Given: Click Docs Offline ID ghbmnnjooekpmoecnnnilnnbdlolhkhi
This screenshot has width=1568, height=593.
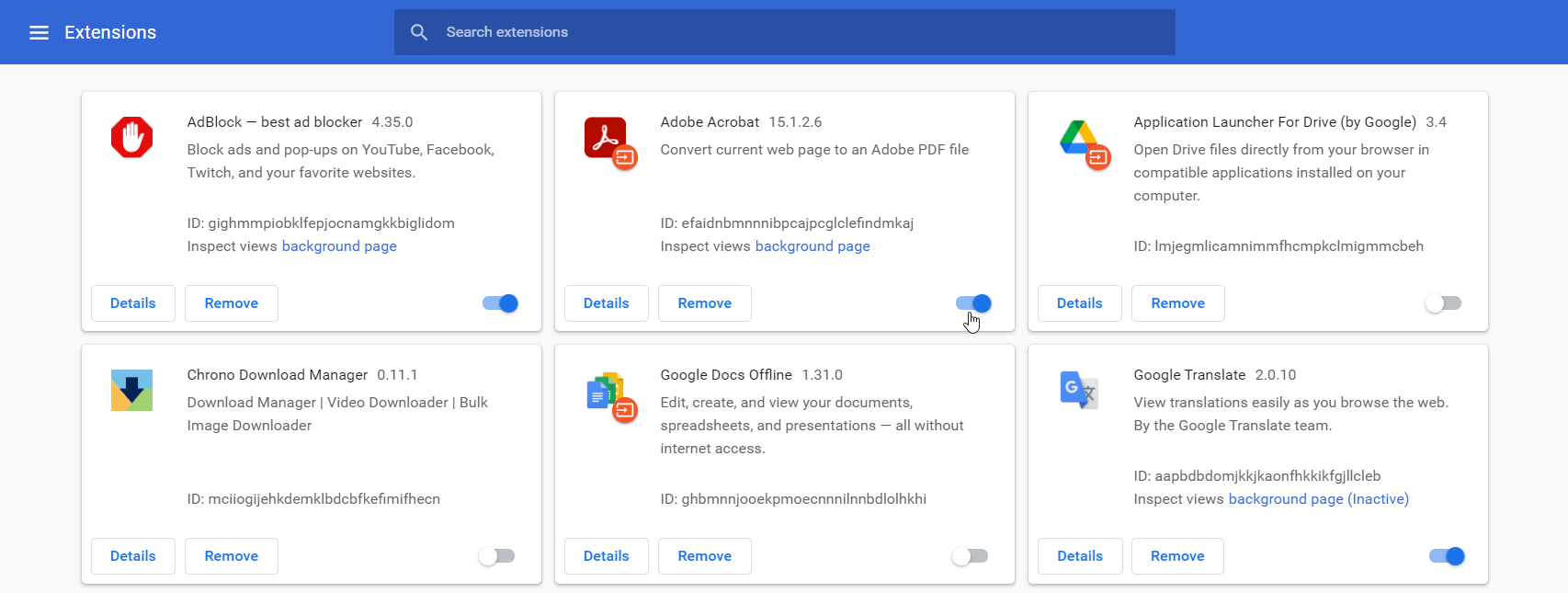Looking at the screenshot, I should point(793,499).
